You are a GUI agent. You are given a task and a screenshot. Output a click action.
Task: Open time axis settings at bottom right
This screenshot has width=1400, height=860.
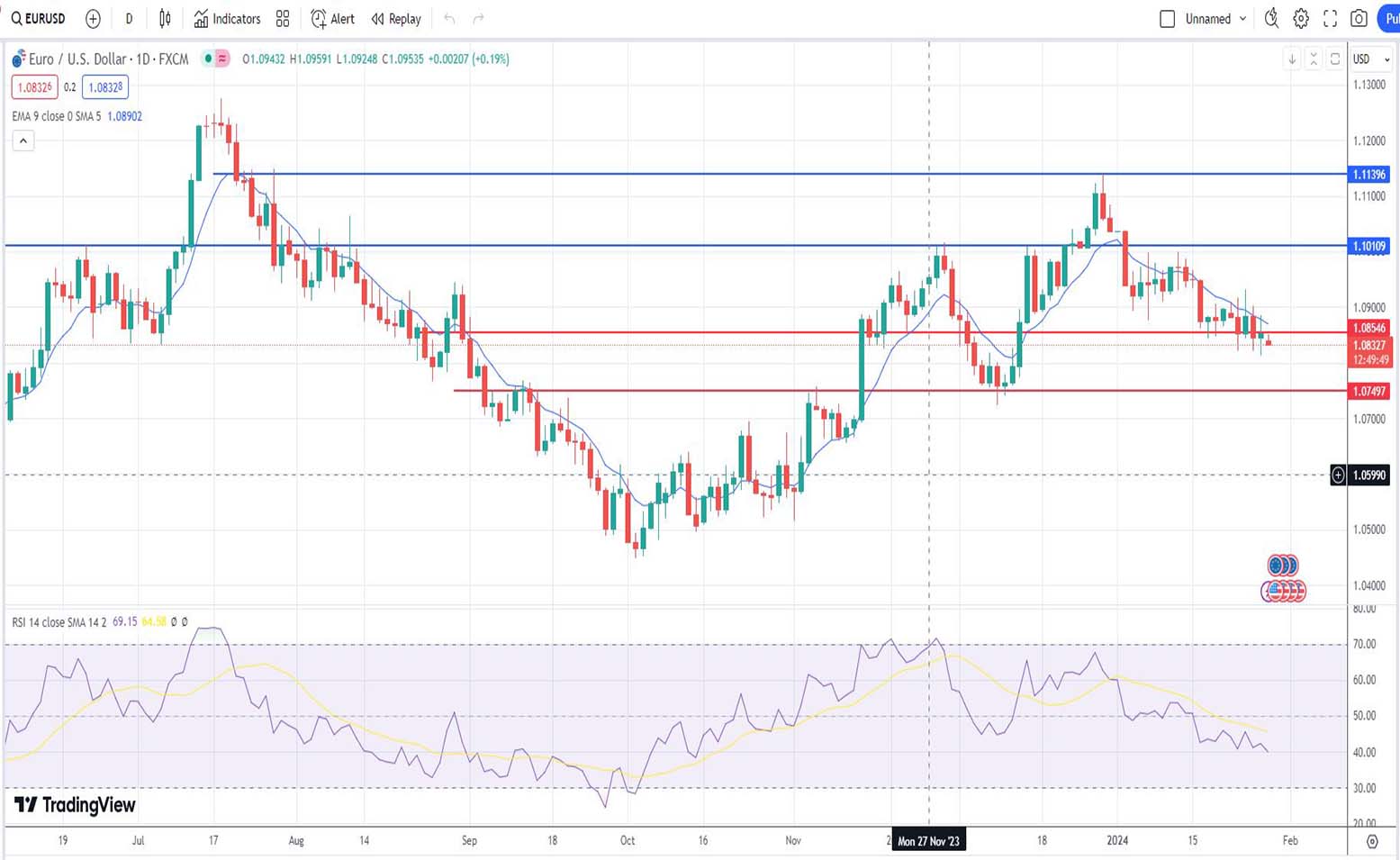(x=1372, y=841)
